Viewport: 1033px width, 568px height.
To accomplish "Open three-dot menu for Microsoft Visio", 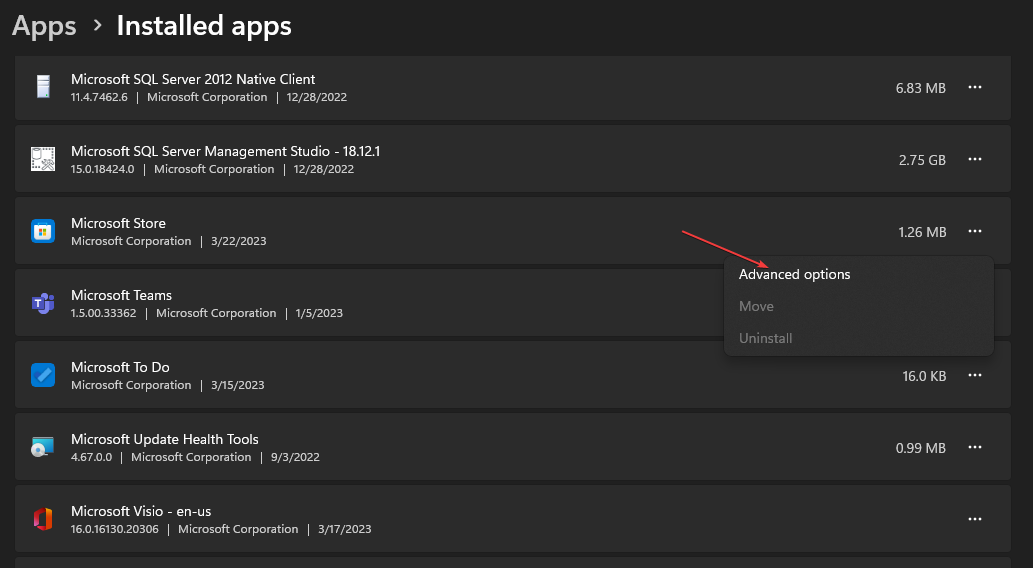I will pos(974,519).
